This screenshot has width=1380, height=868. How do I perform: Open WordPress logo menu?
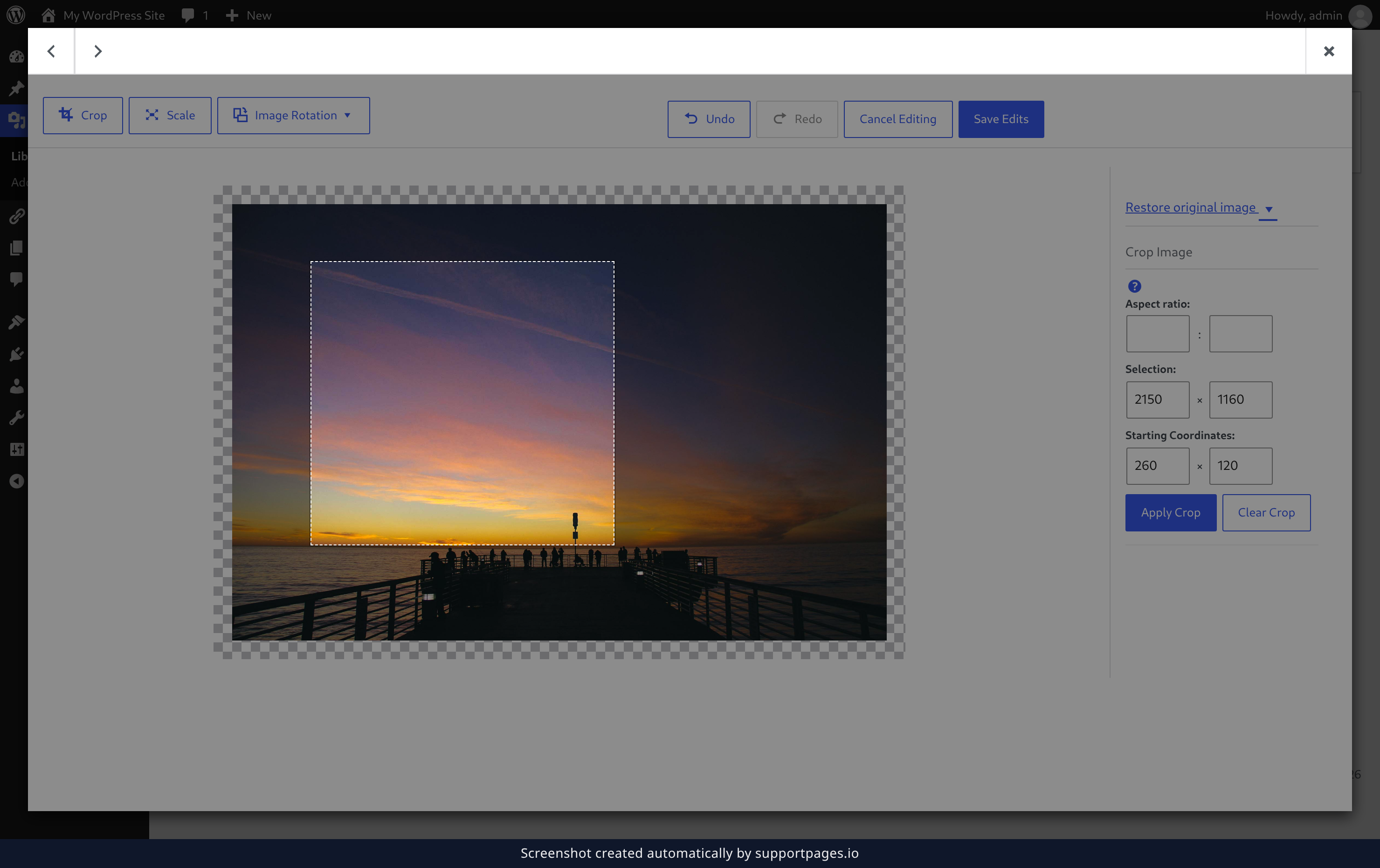tap(16, 15)
